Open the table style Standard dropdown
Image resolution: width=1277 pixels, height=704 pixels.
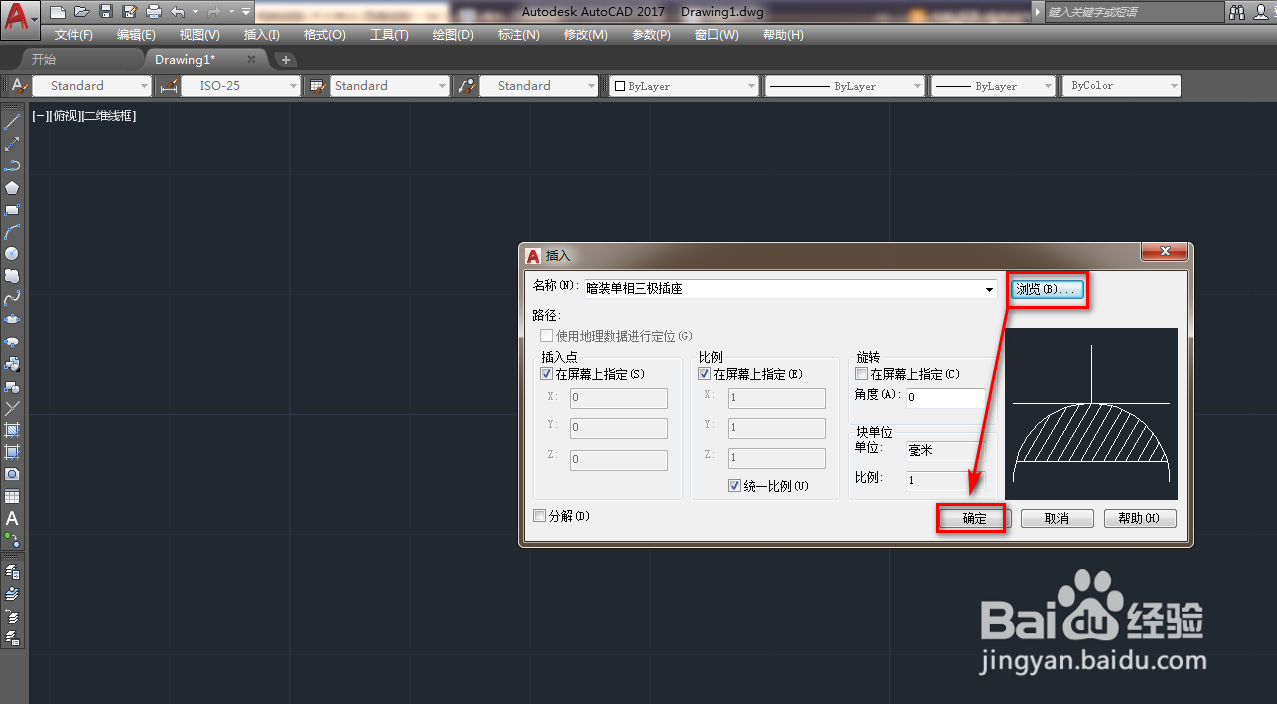coord(443,86)
